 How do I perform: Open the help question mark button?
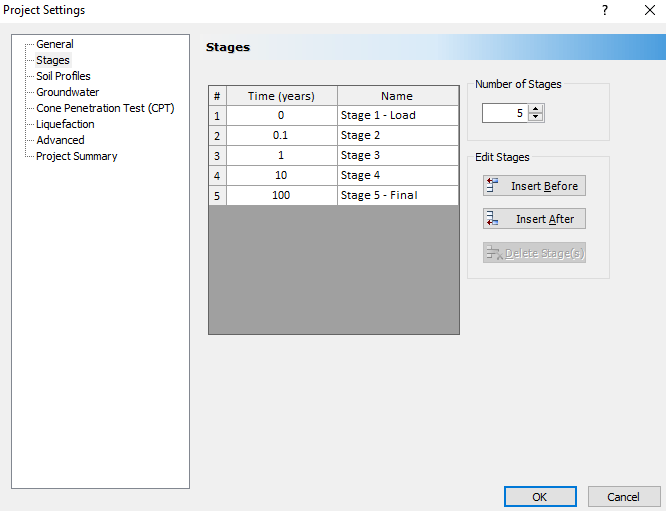tap(605, 10)
